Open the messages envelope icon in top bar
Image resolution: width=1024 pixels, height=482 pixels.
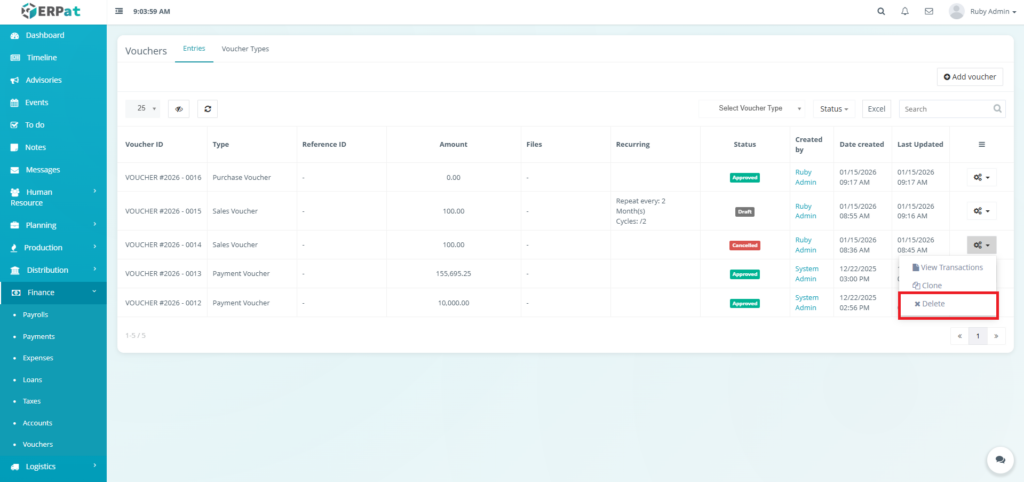coord(929,11)
